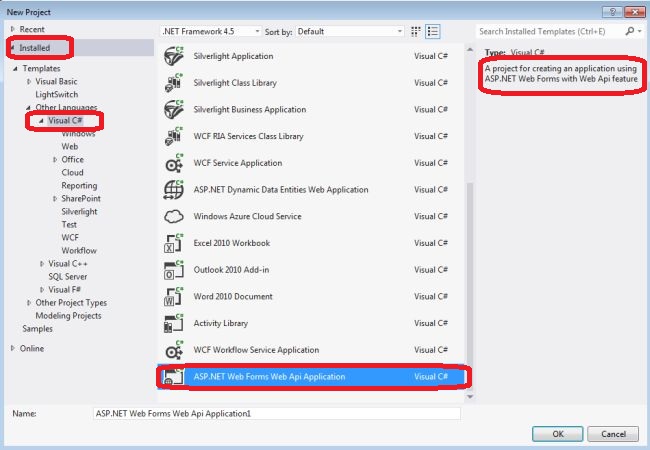The image size is (650, 450).
Task: Expand the SharePoint node arrow
Action: 55,198
